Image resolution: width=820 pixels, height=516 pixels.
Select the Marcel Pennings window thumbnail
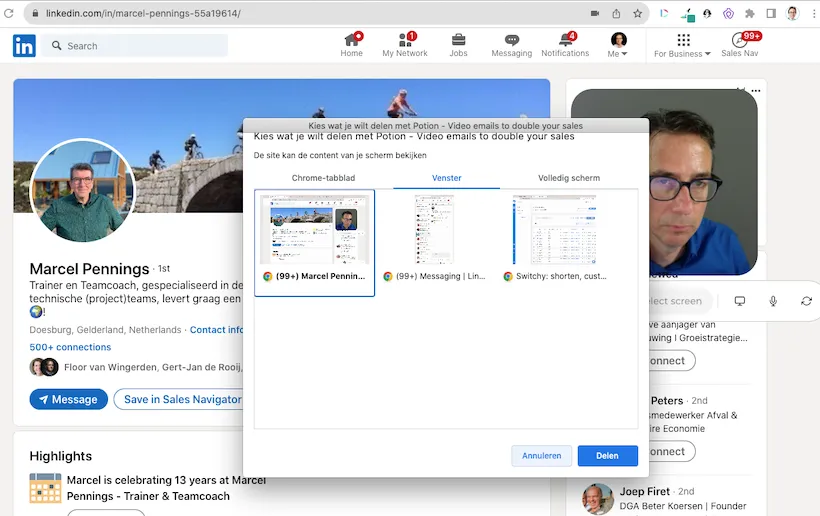pos(314,243)
